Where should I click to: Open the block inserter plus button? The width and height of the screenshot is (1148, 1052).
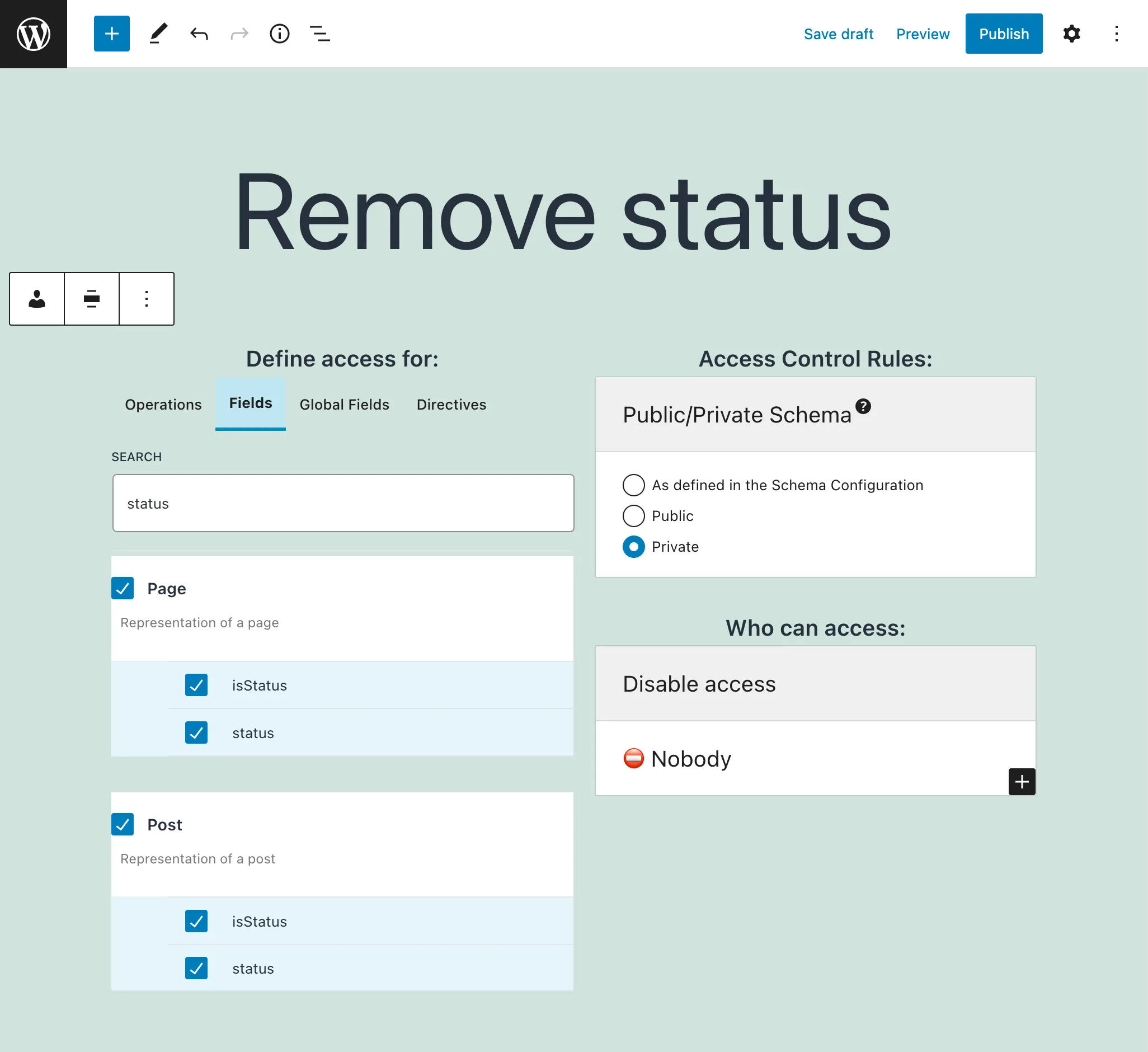(112, 34)
